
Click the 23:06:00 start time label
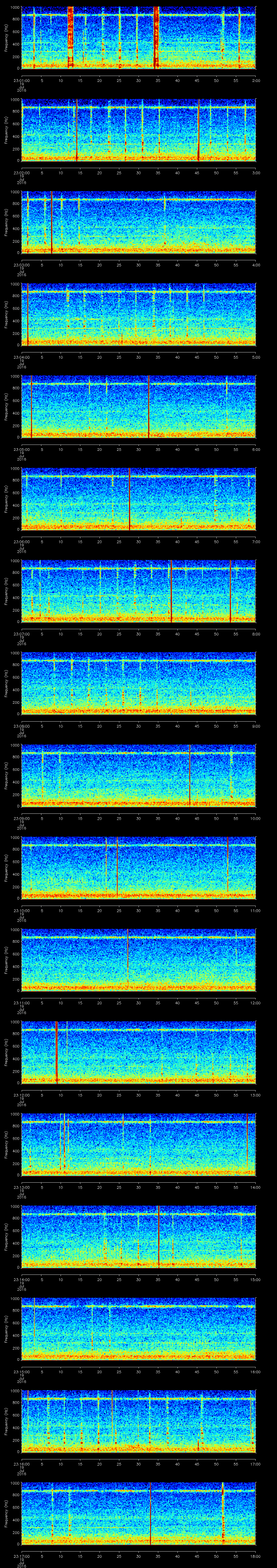coord(21,542)
